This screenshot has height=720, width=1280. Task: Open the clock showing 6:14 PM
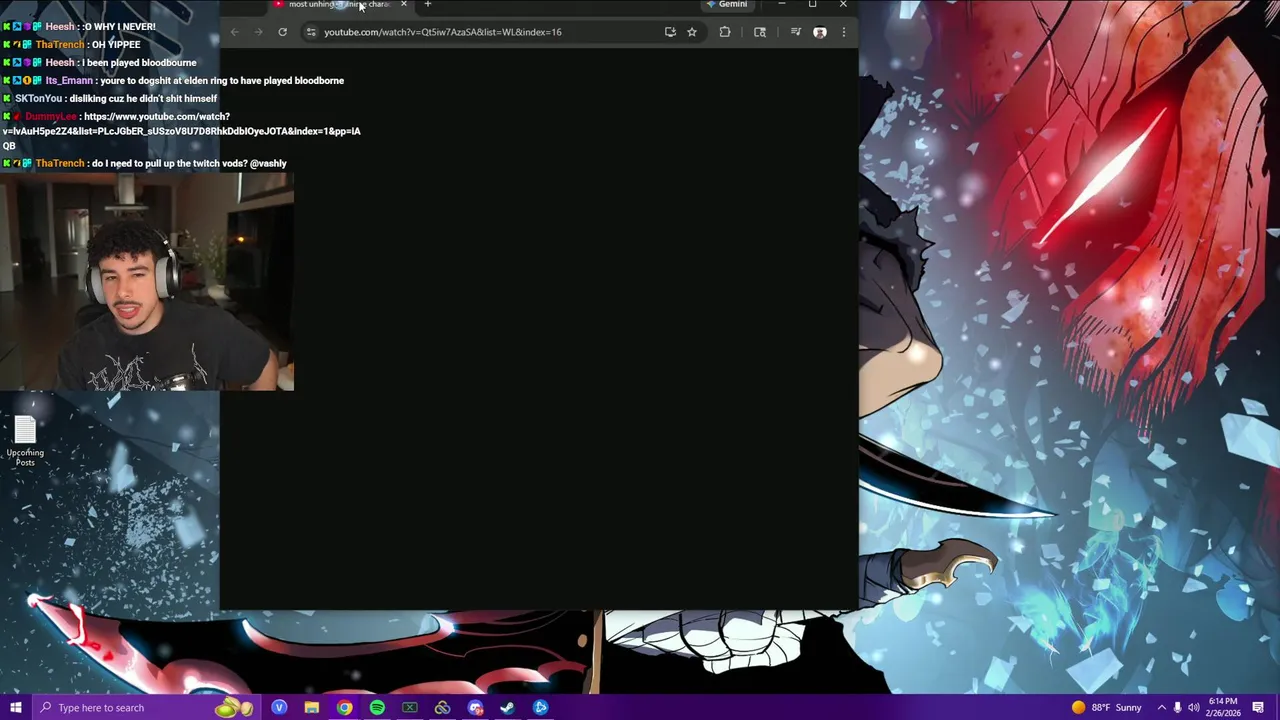[1224, 708]
